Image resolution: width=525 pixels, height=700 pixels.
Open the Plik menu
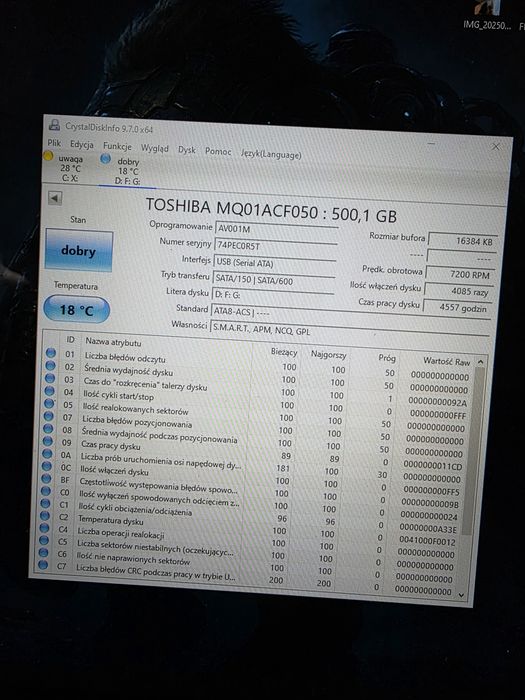click(x=54, y=143)
